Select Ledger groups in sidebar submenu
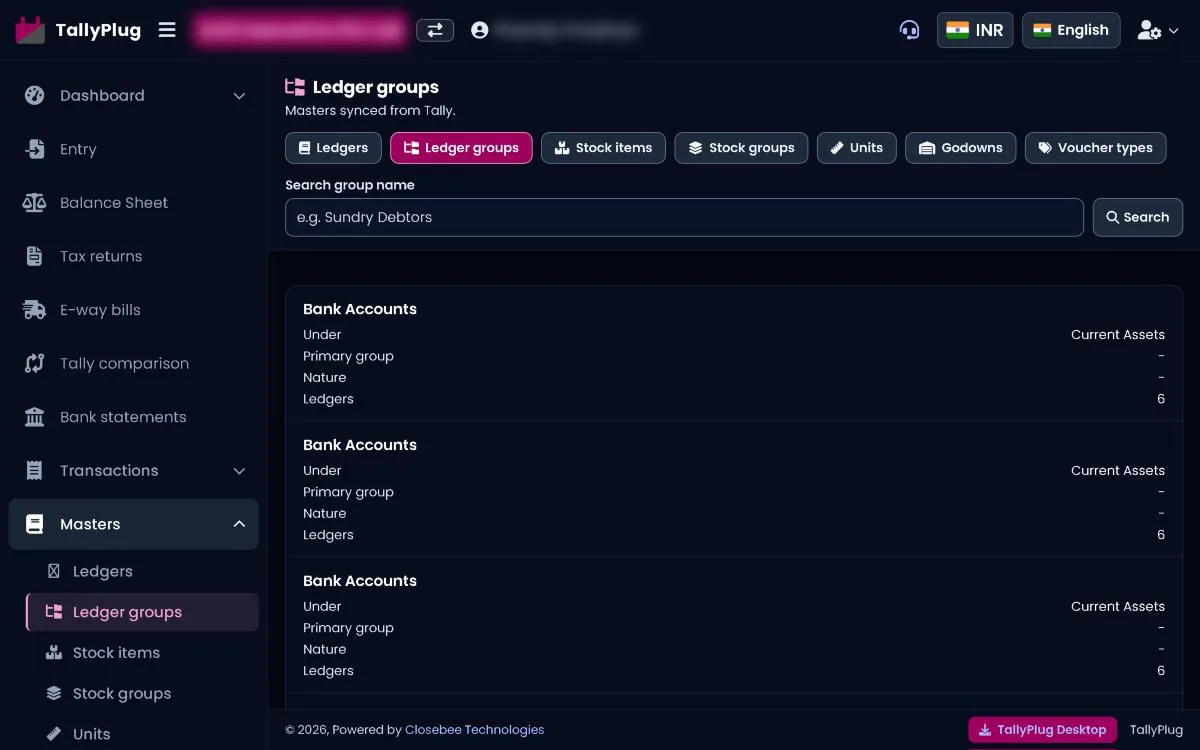Screen dimensions: 1200x750 pyautogui.click(x=142, y=612)
